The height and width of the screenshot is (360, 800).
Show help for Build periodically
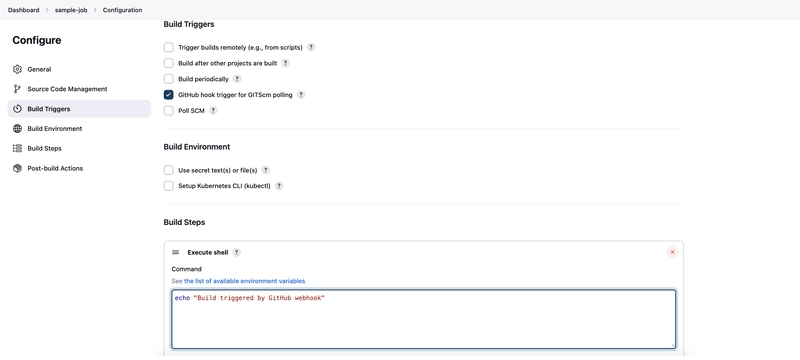point(237,79)
